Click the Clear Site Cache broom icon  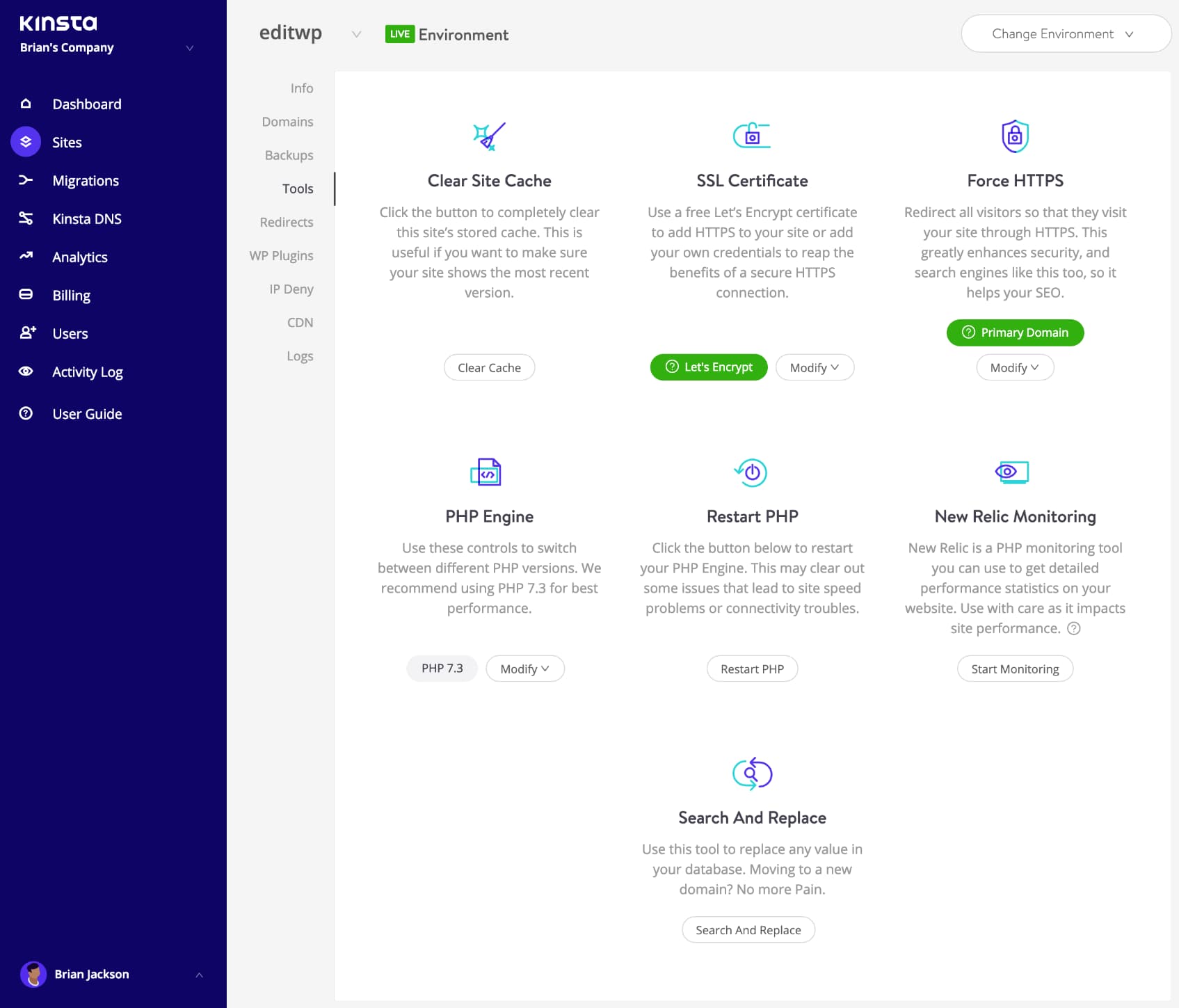[489, 136]
